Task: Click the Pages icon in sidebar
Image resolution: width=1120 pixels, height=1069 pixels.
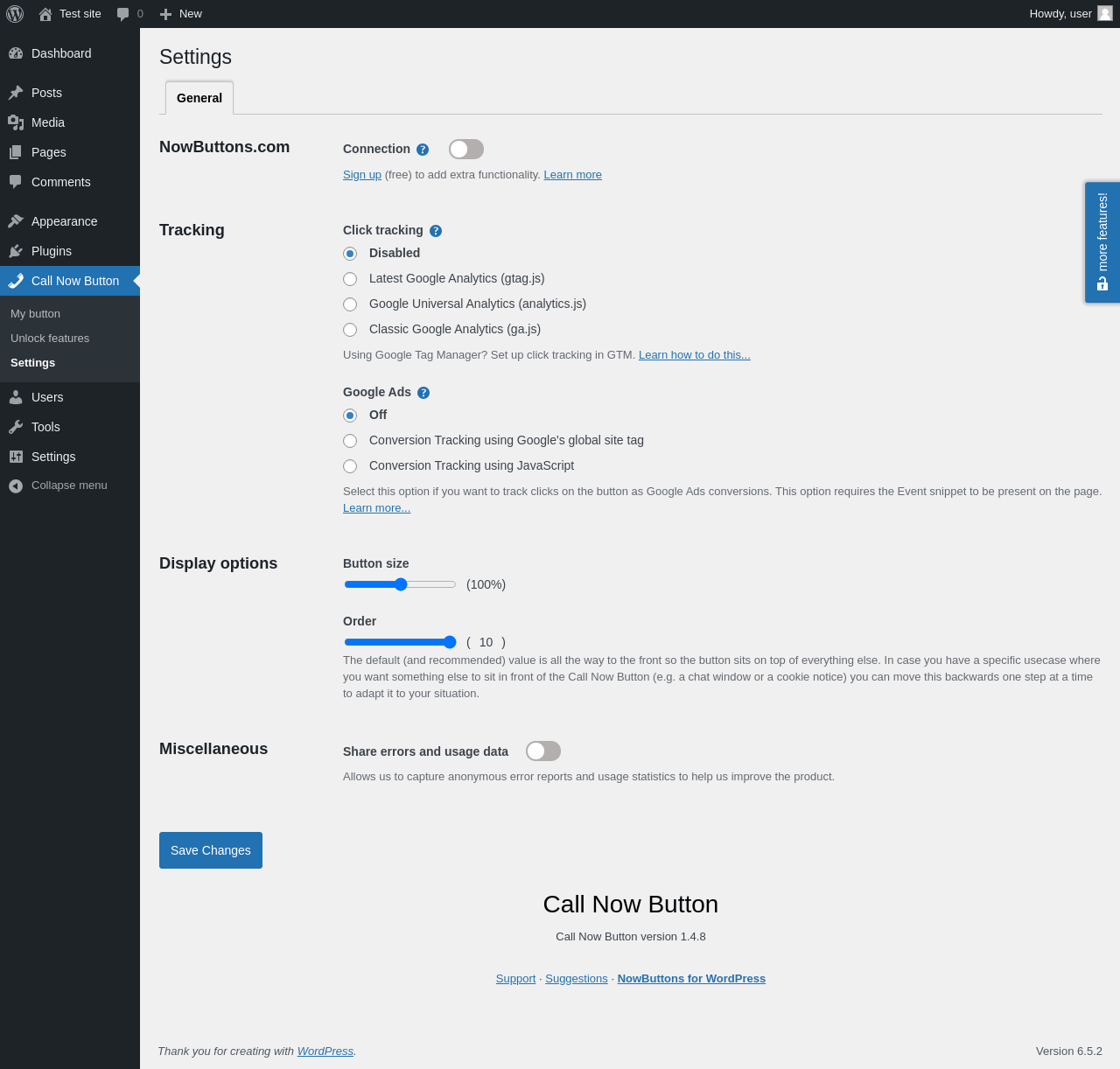Action: coord(16,152)
